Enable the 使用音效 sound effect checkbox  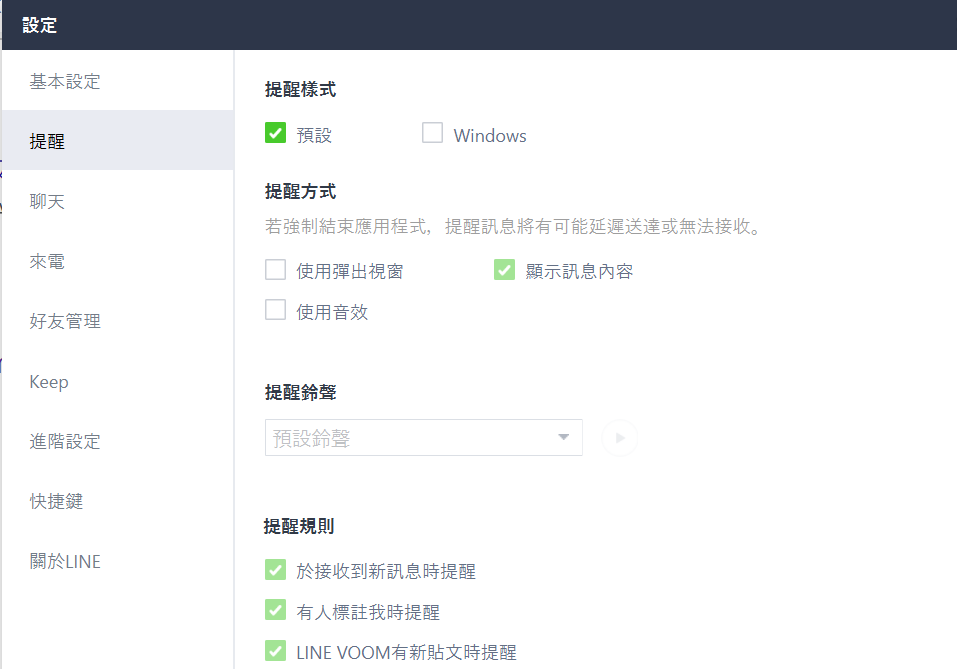tap(275, 310)
